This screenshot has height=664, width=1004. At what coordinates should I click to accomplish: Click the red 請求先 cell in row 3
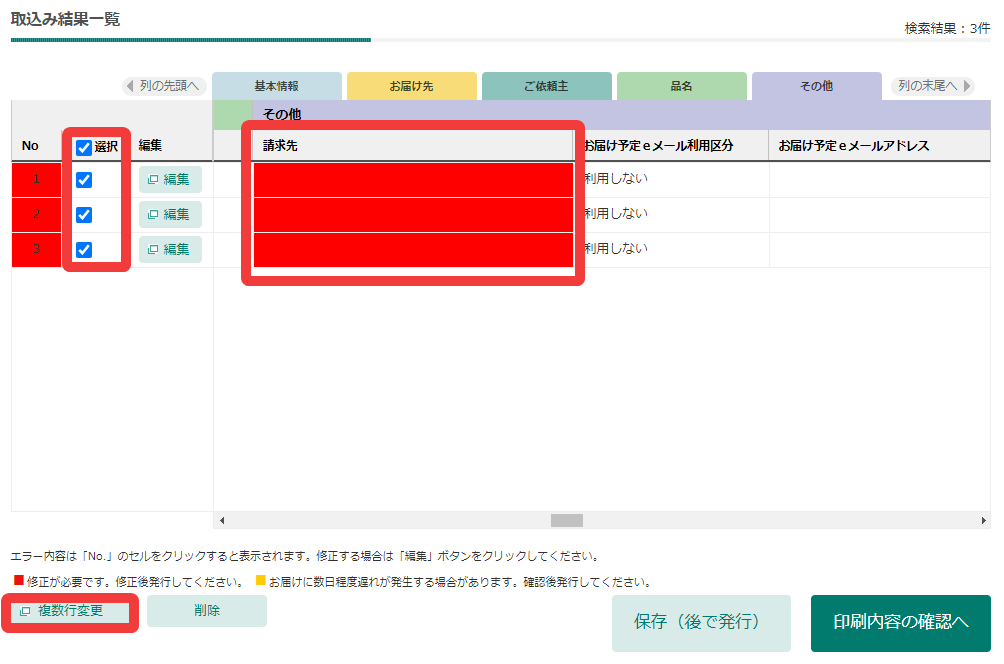413,249
